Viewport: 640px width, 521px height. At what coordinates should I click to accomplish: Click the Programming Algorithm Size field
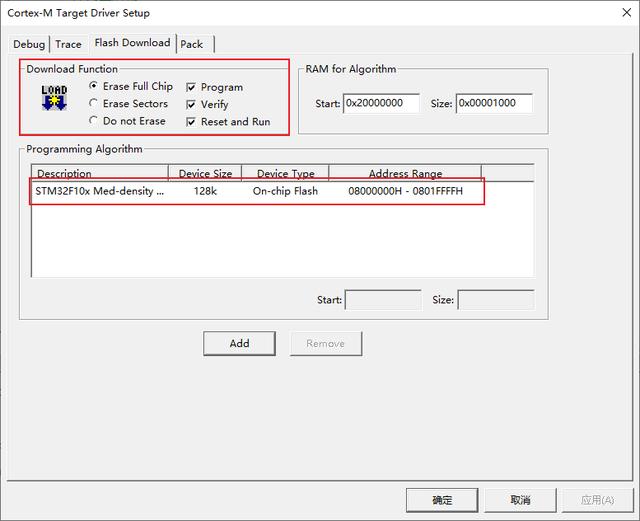(496, 300)
